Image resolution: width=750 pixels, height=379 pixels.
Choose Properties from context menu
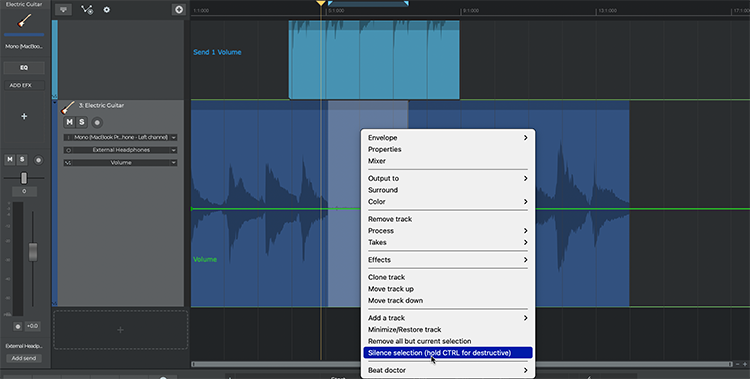pos(448,149)
